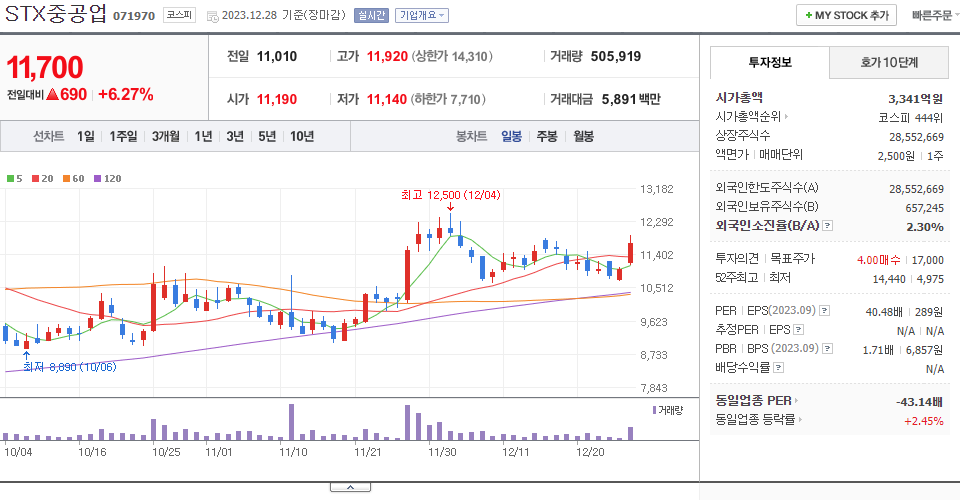Screen dimensions: 960x500
Task: Select the 10년 line chart period
Action: pos(302,136)
